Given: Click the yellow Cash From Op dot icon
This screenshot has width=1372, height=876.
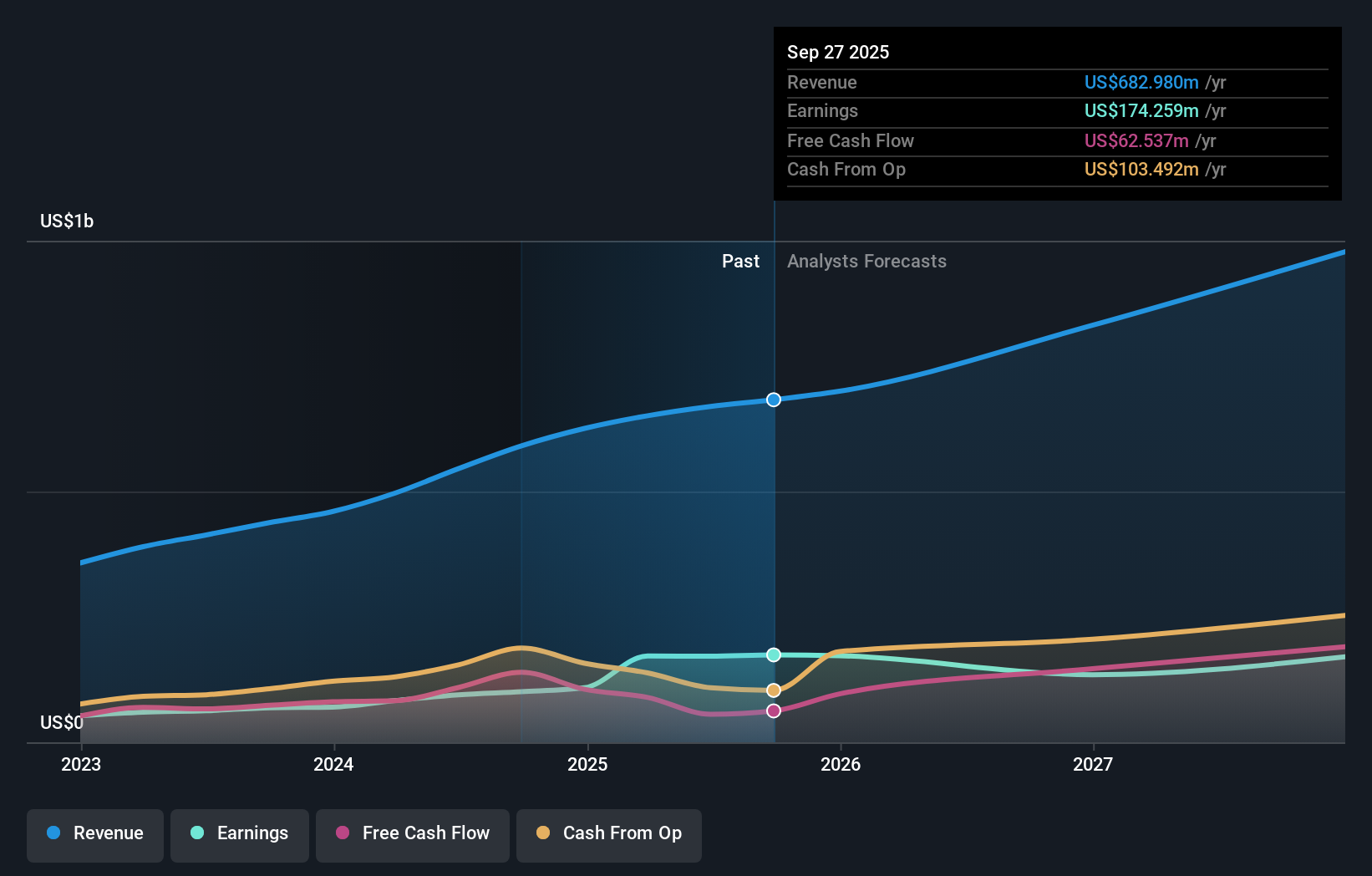Looking at the screenshot, I should pos(543,833).
